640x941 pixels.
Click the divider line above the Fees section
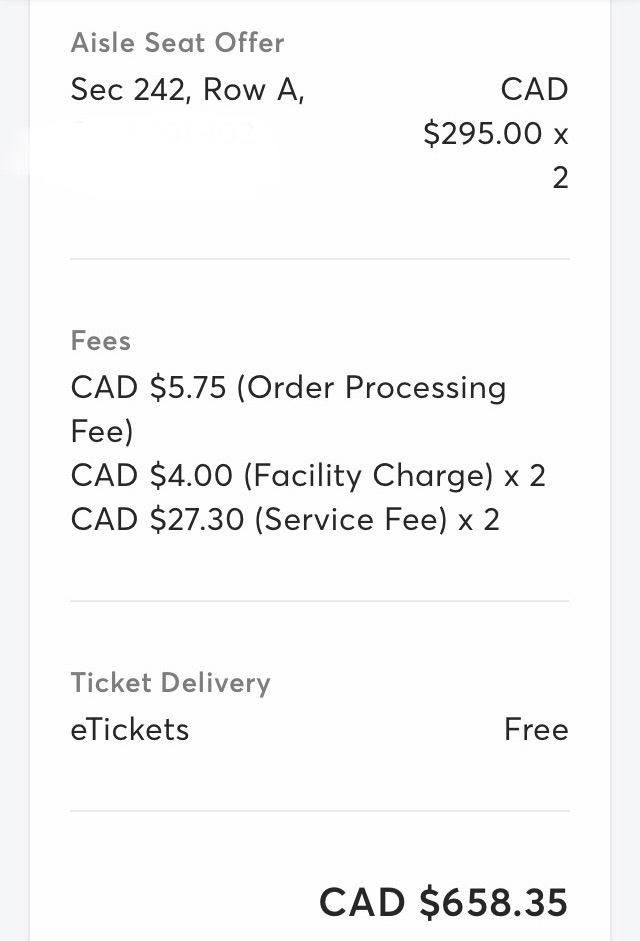320,259
